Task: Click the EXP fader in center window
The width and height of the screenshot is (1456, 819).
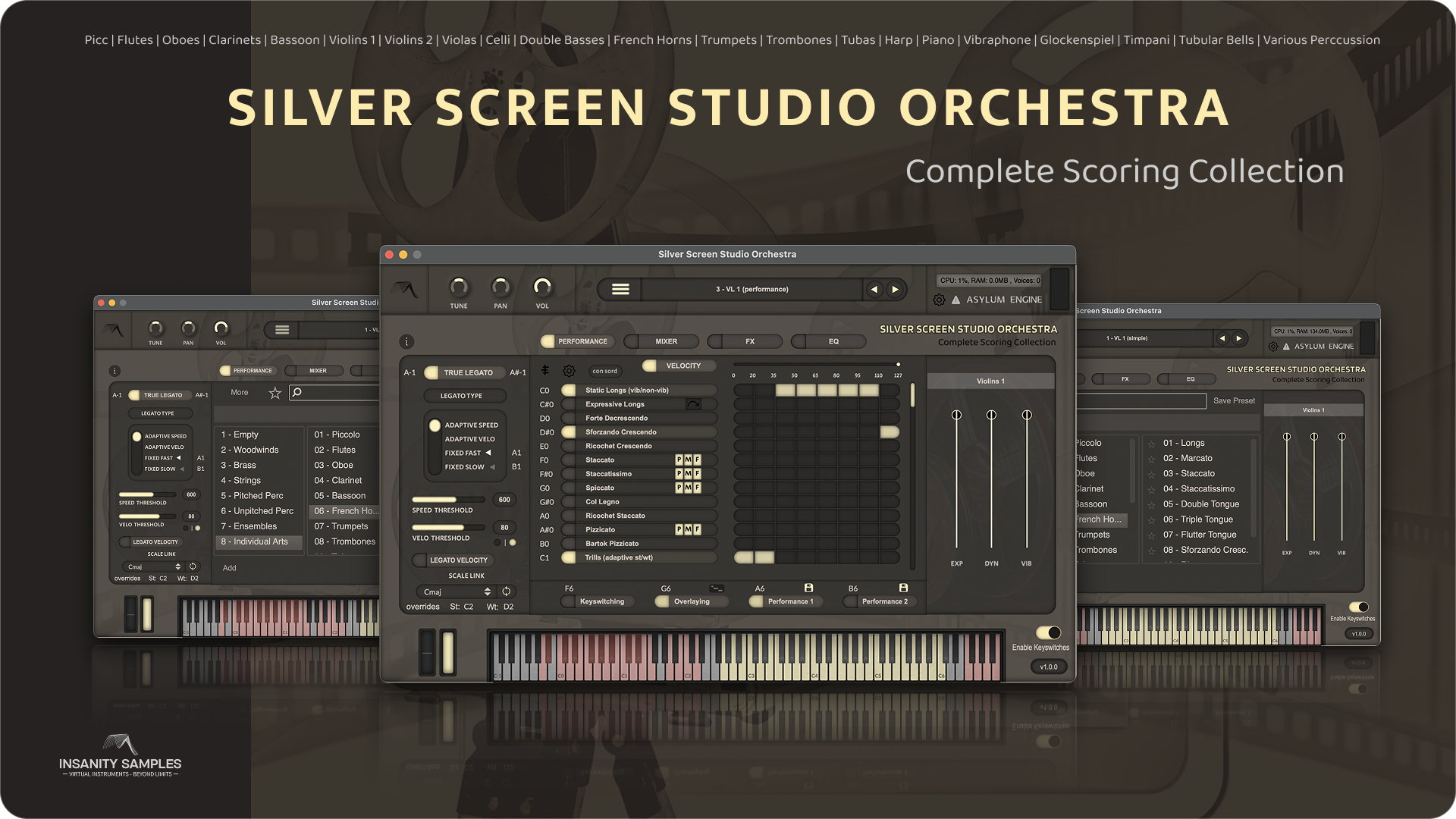Action: [956, 480]
